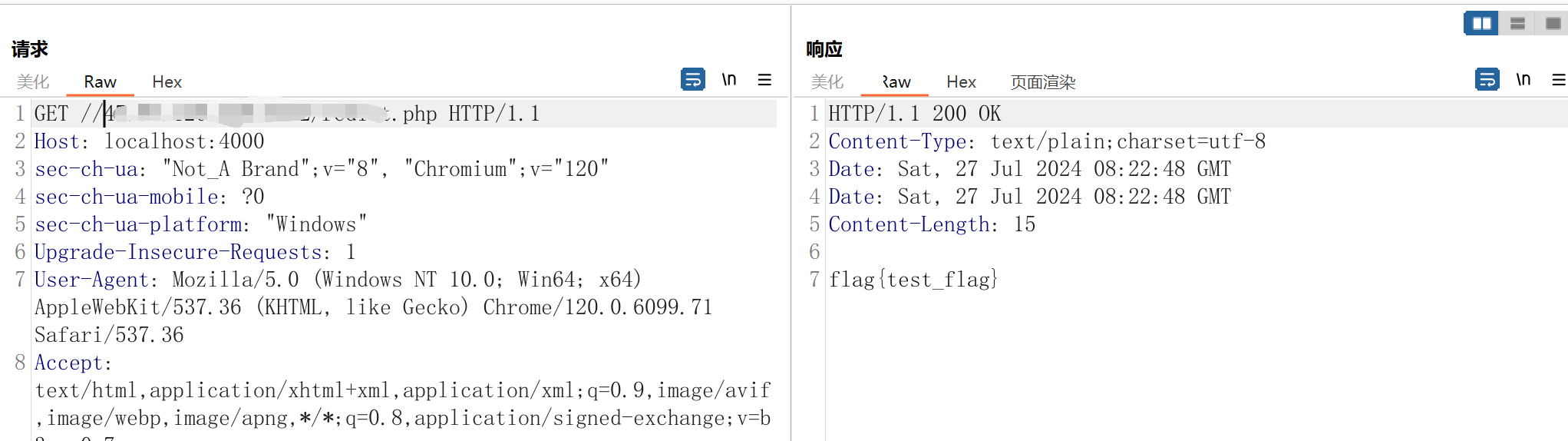Switch to top-bottom layout view icon

(x=1517, y=23)
